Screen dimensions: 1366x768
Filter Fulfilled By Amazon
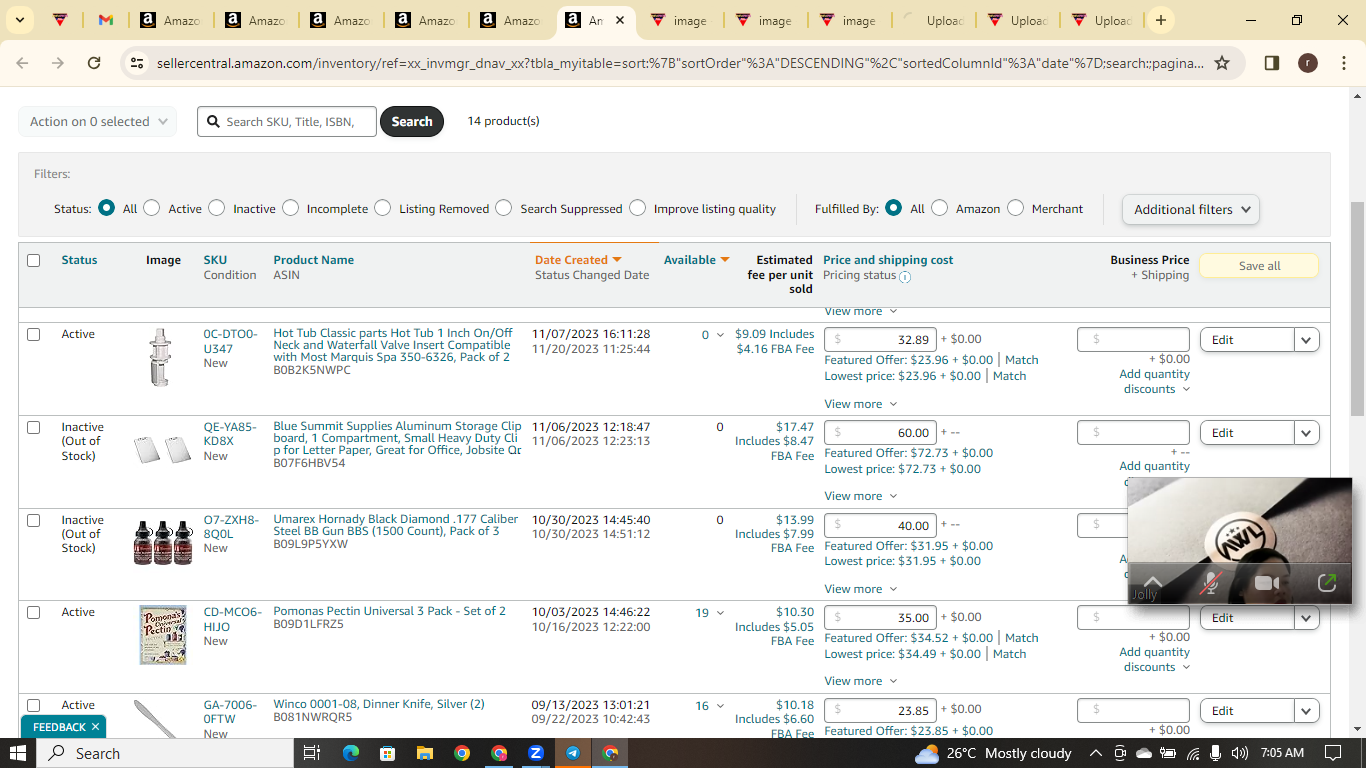[940, 208]
